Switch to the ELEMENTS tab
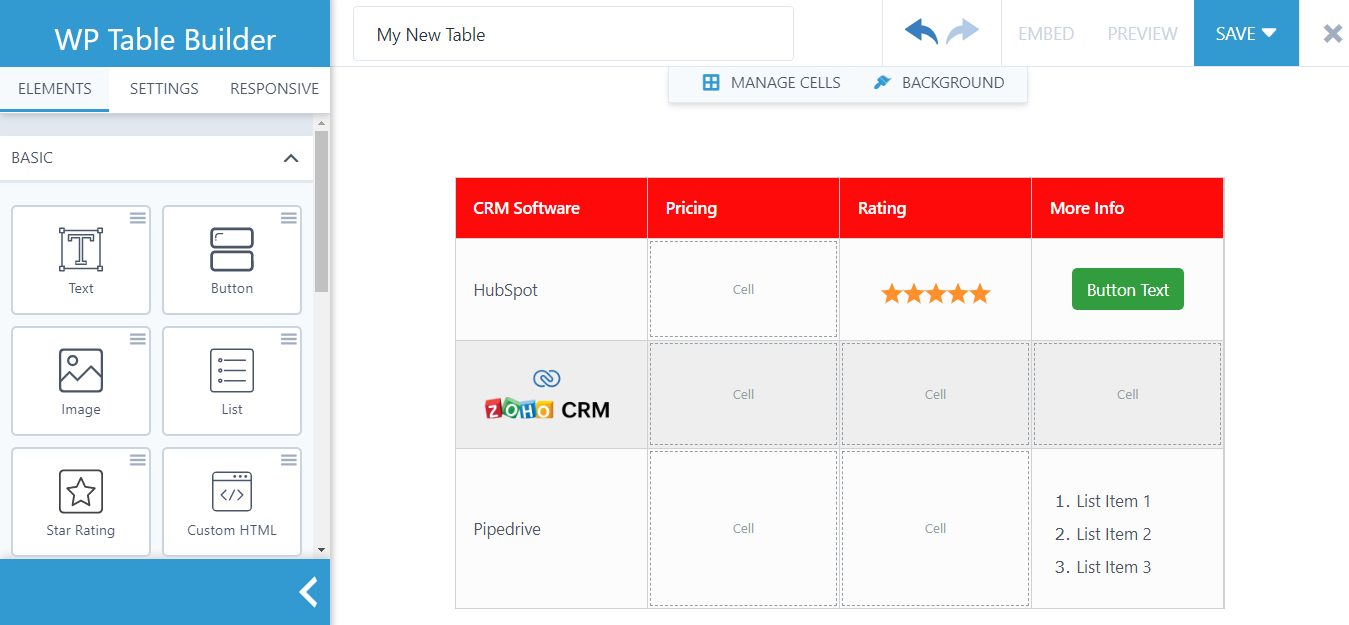The image size is (1349, 625). 55,89
